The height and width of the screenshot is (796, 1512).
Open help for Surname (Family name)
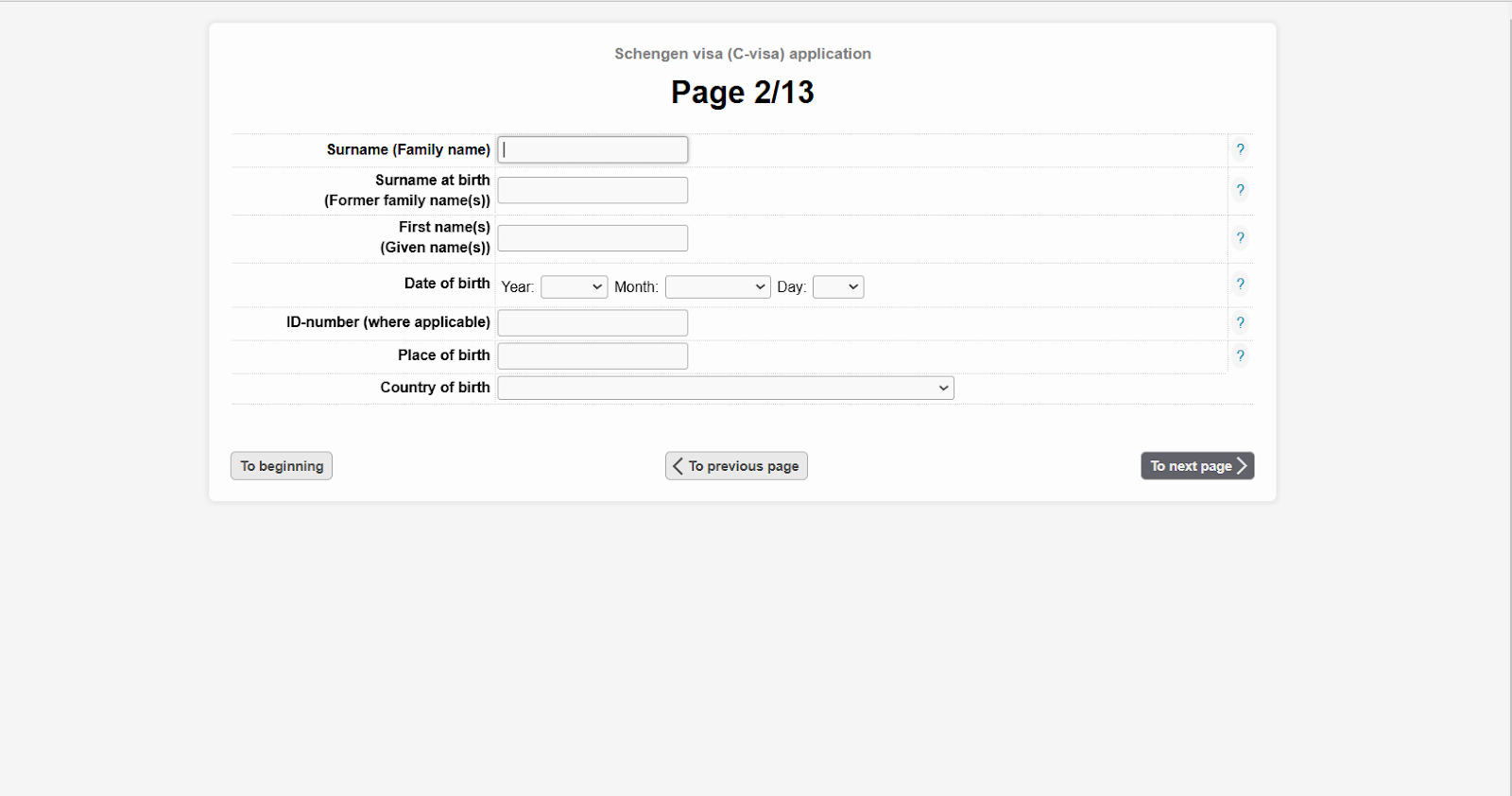coord(1240,149)
